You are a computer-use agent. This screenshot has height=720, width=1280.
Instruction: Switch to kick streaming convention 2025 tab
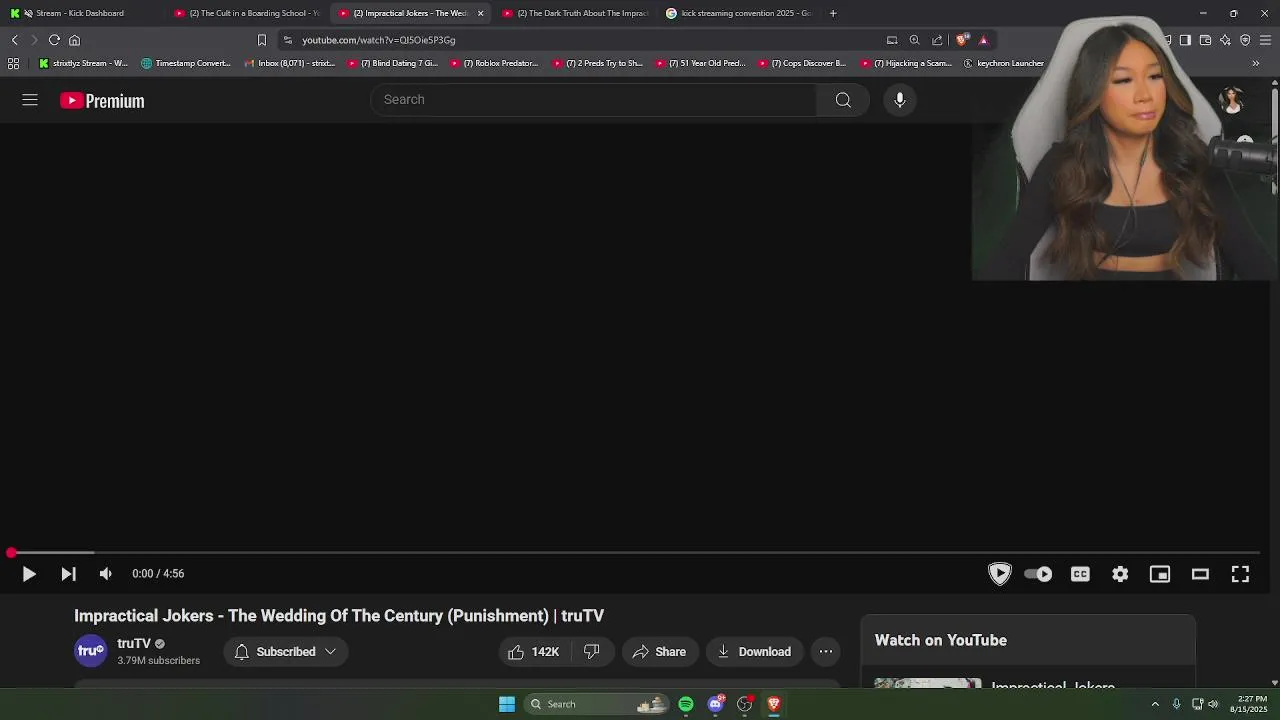tap(739, 13)
